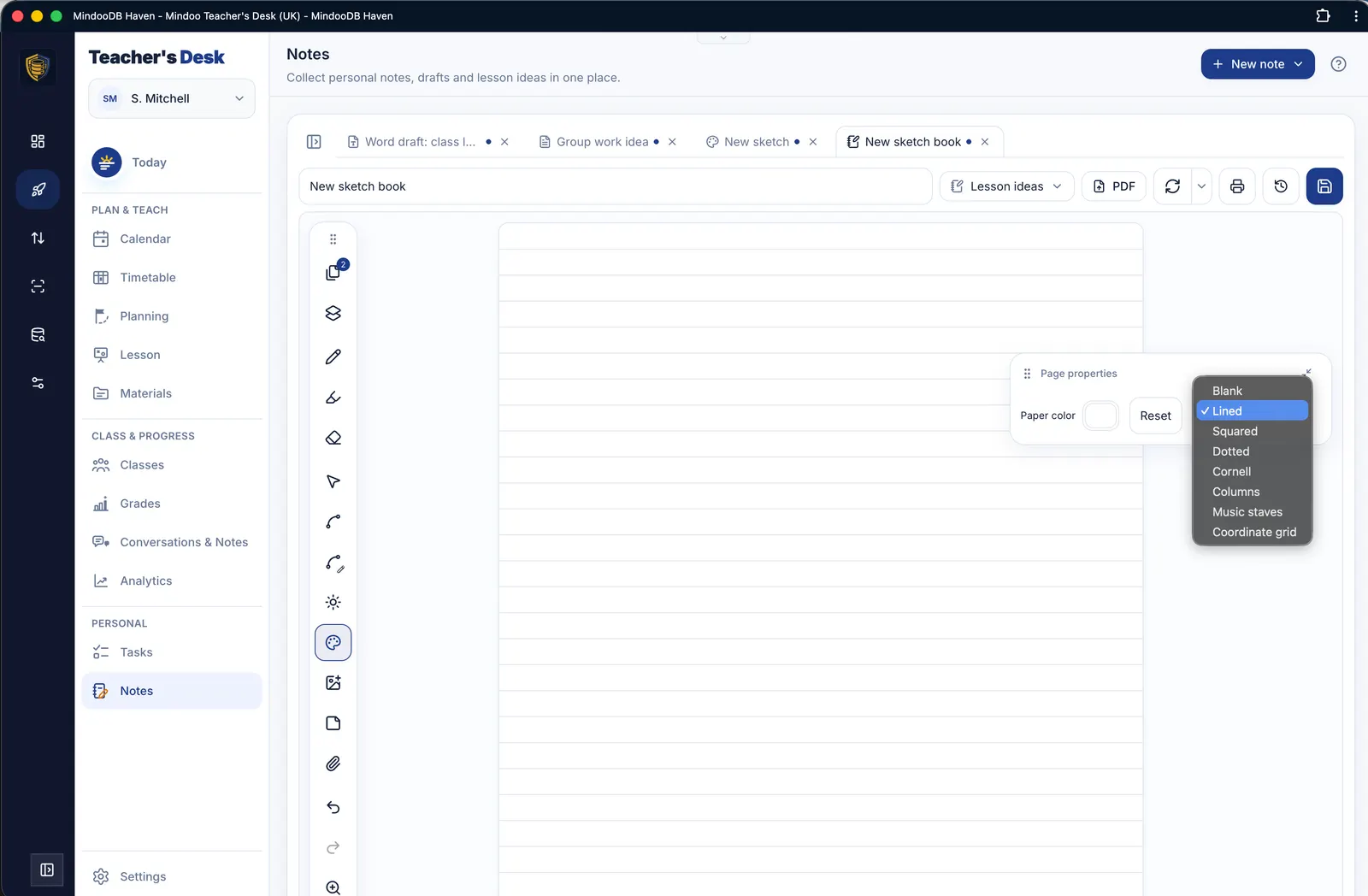Image resolution: width=1368 pixels, height=896 pixels.
Task: Click the sun brightness tool icon
Action: 333,602
